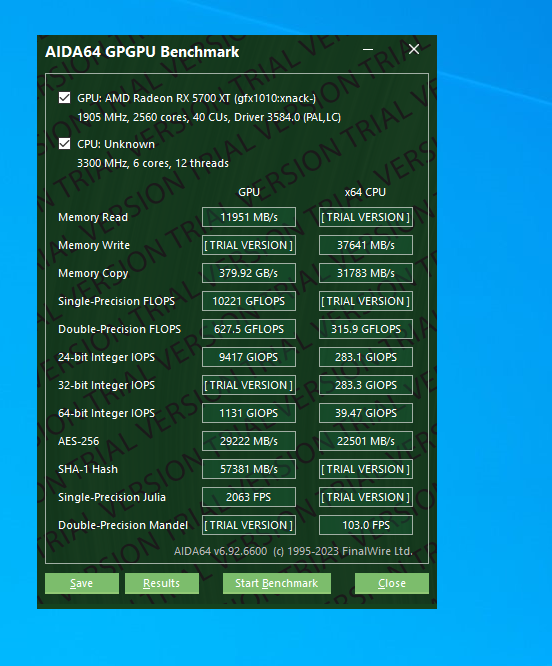Click the Memory Write row label

pyautogui.click(x=94, y=245)
